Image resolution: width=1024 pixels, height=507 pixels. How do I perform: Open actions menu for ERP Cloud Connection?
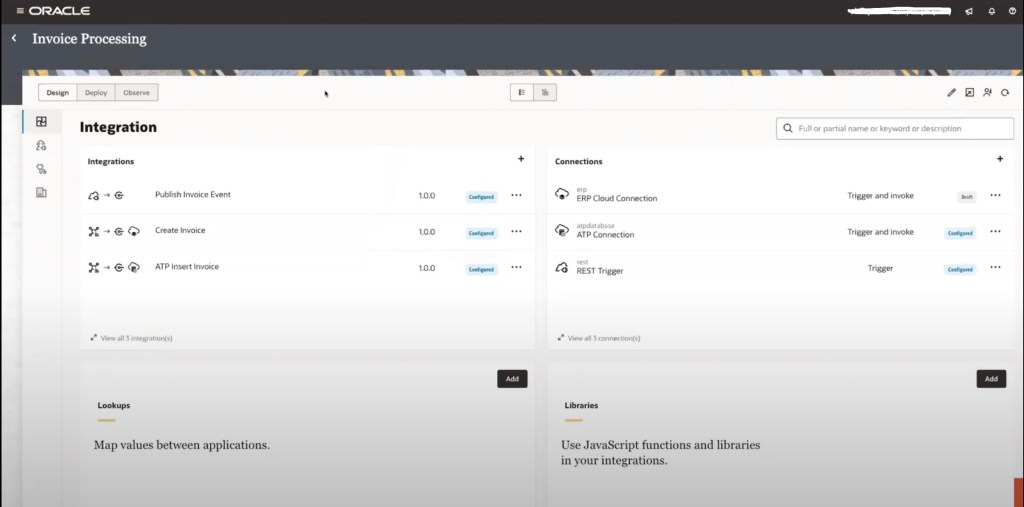(x=995, y=196)
